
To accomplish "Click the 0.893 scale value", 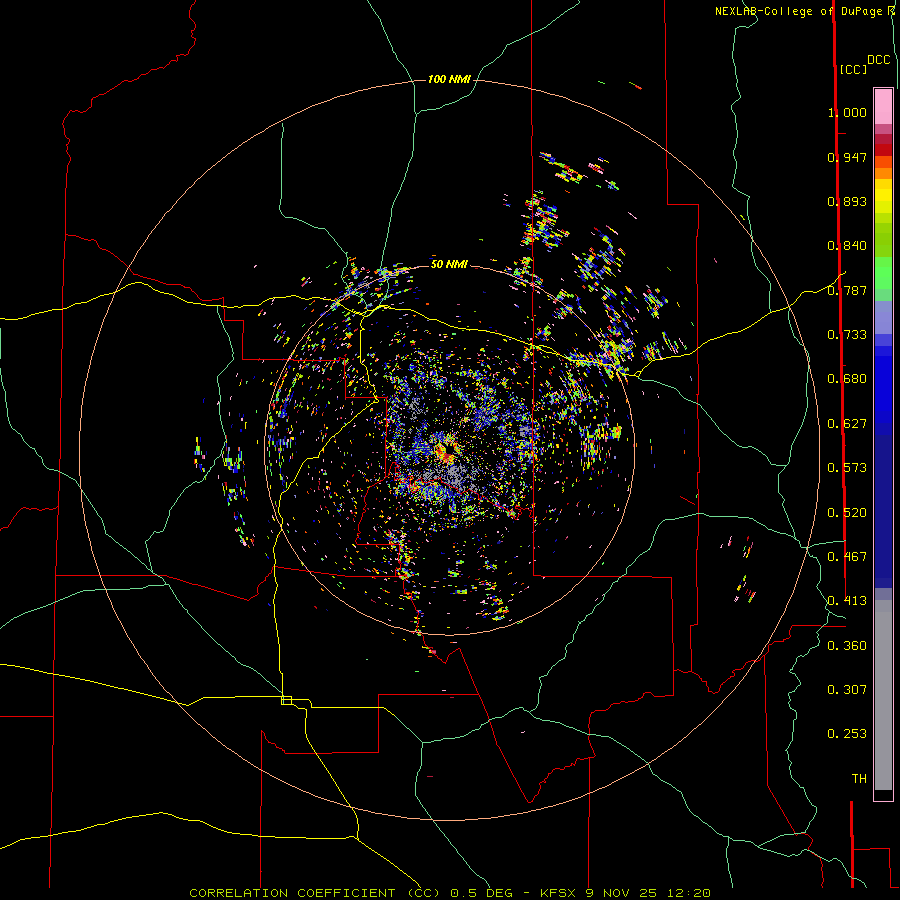I will (x=847, y=201).
